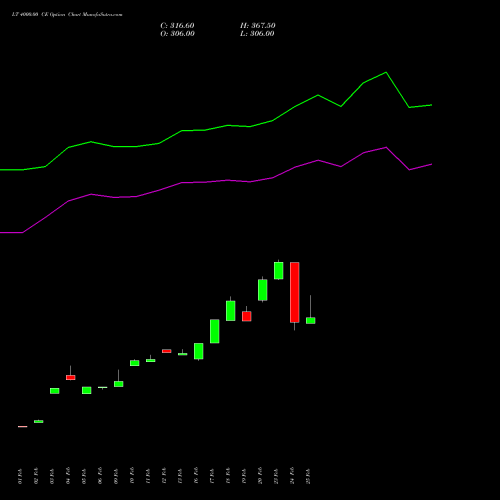Click the small green candle for 25 Feb

click(x=311, y=321)
